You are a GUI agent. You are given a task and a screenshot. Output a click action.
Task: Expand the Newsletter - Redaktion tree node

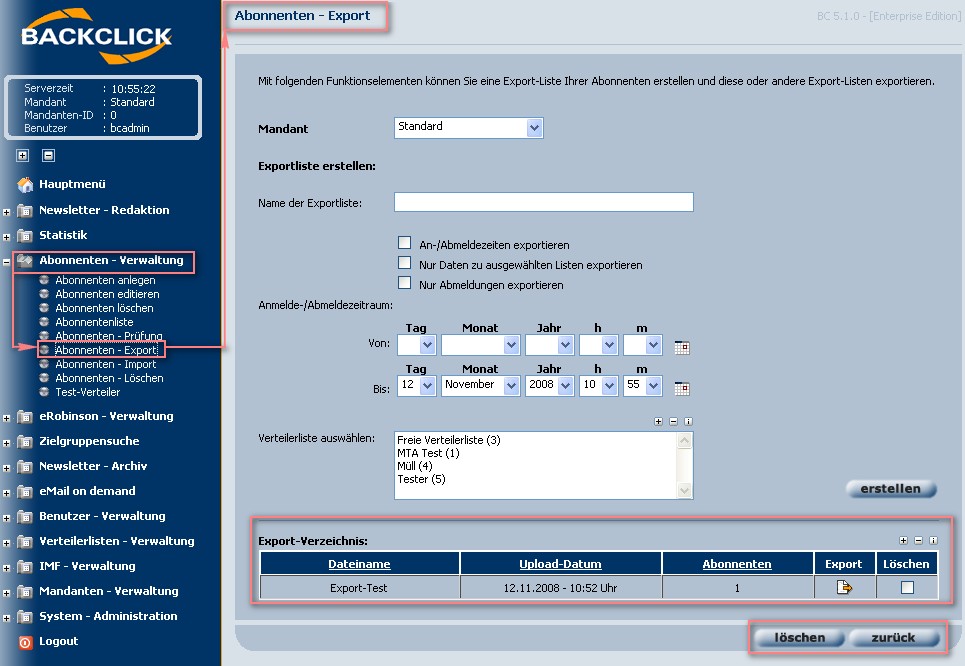pos(6,212)
